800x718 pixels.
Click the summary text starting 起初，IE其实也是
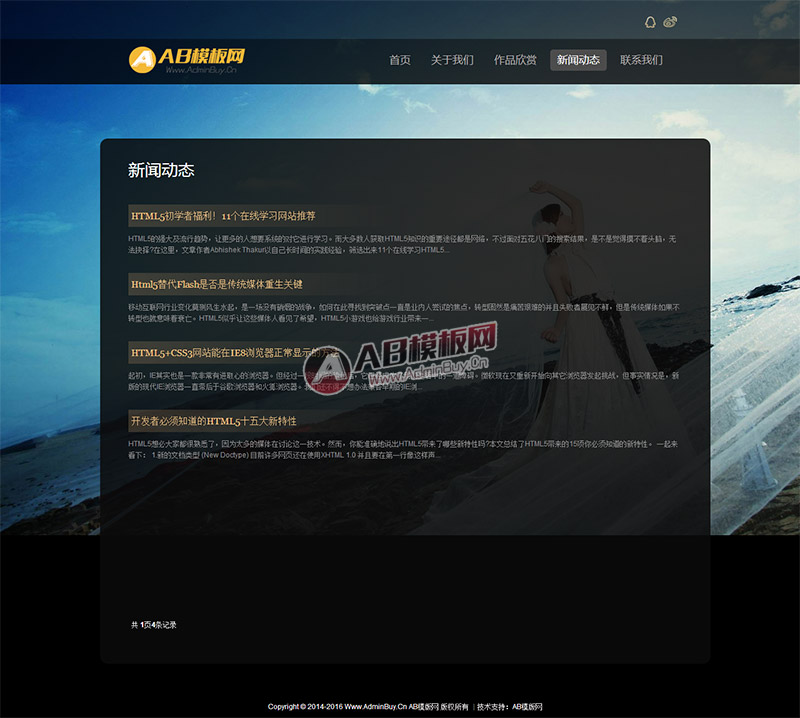coord(404,381)
